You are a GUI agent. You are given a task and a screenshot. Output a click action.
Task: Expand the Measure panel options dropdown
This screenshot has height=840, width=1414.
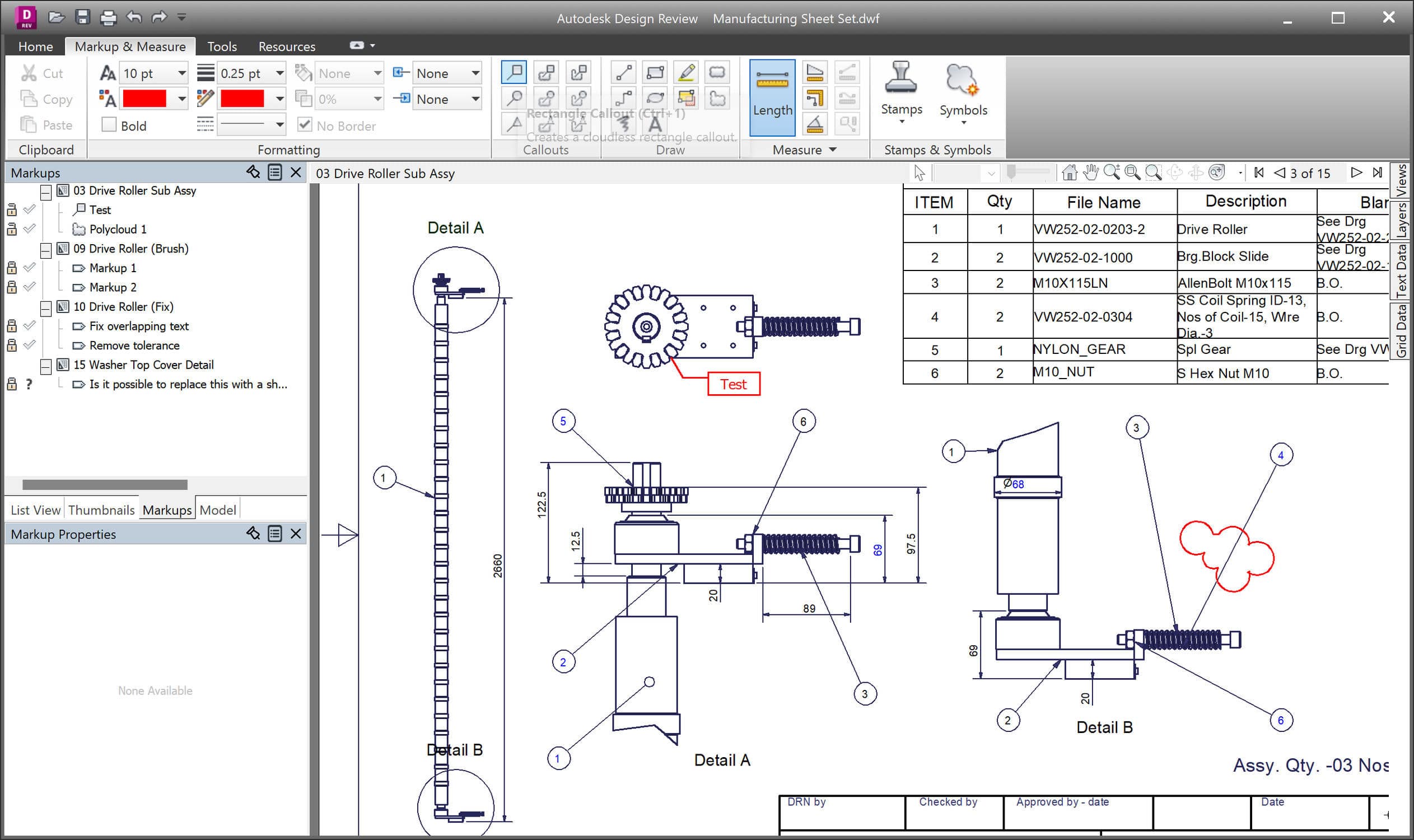(x=832, y=150)
